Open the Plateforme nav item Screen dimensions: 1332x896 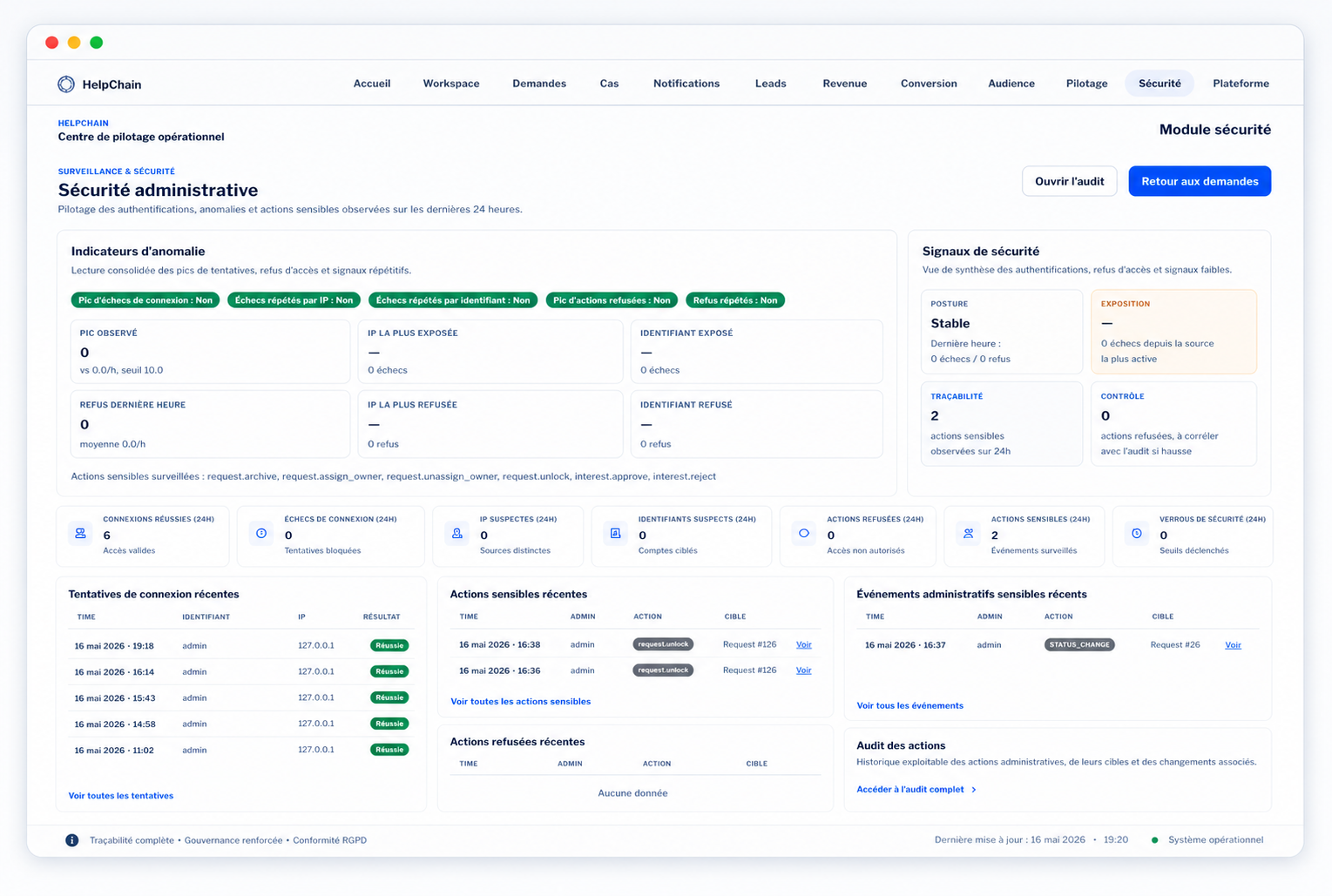click(1241, 84)
